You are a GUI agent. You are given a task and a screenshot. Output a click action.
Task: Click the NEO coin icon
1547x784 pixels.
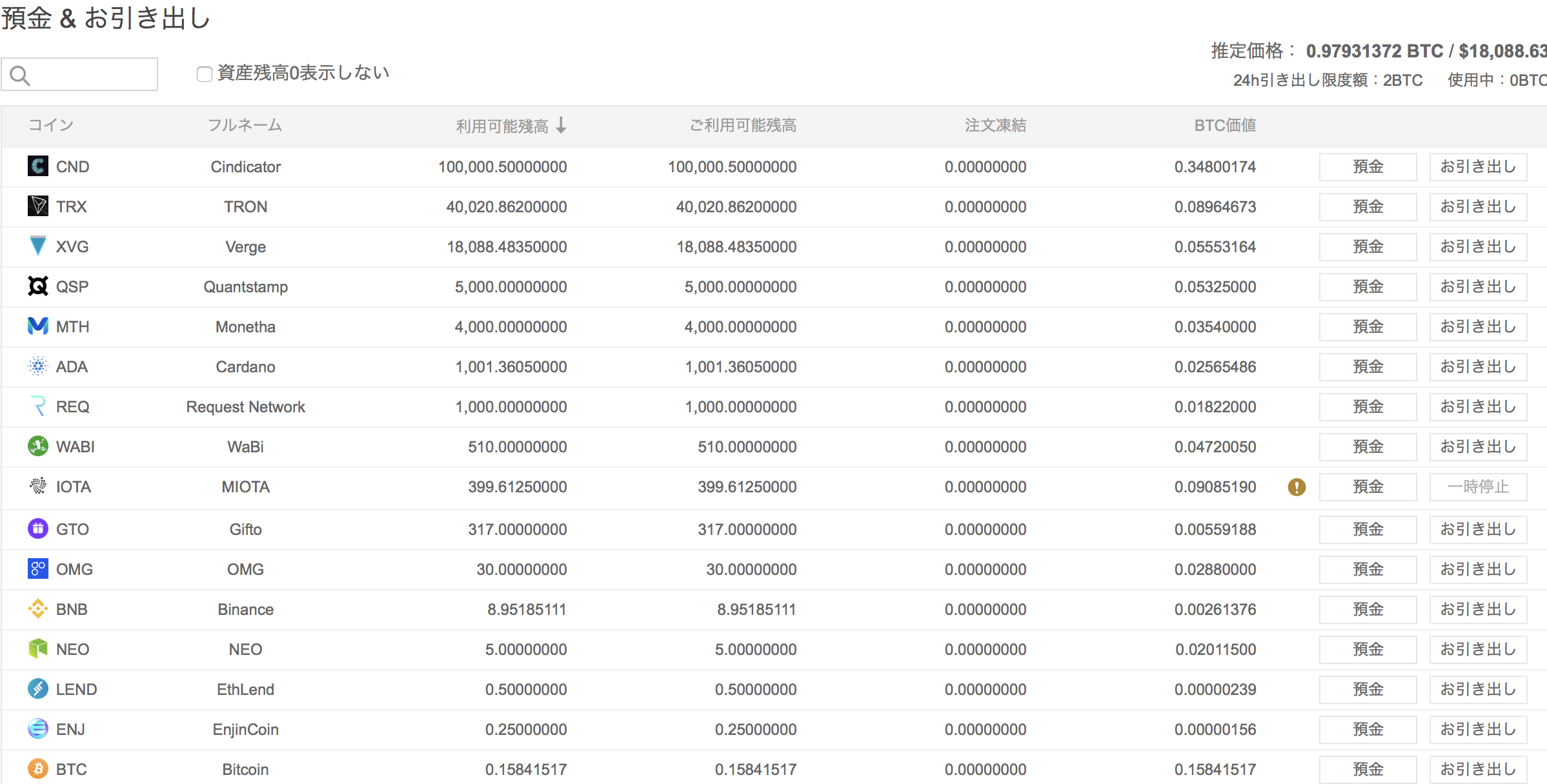point(38,649)
